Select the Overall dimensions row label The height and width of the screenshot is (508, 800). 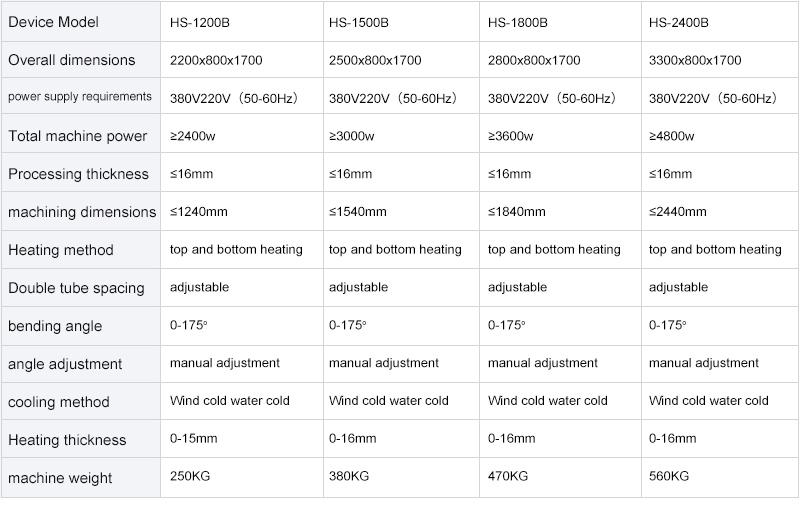pyautogui.click(x=81, y=60)
